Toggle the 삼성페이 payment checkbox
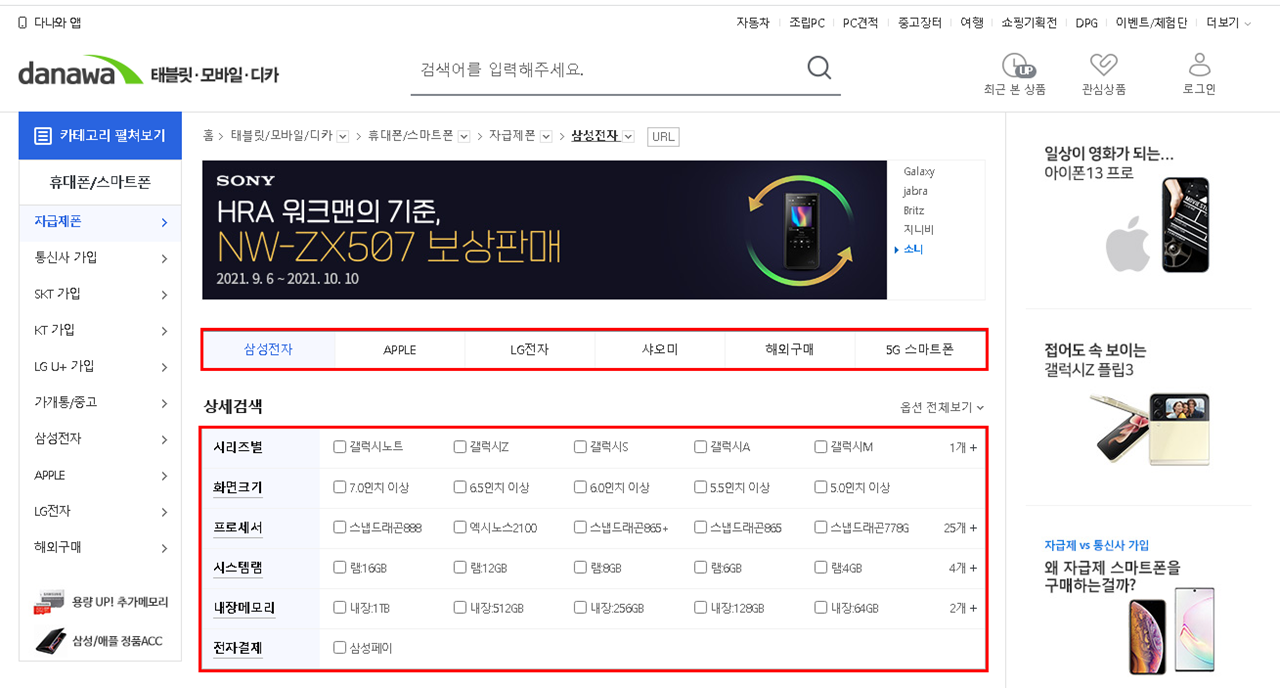This screenshot has width=1280, height=688. [340, 648]
